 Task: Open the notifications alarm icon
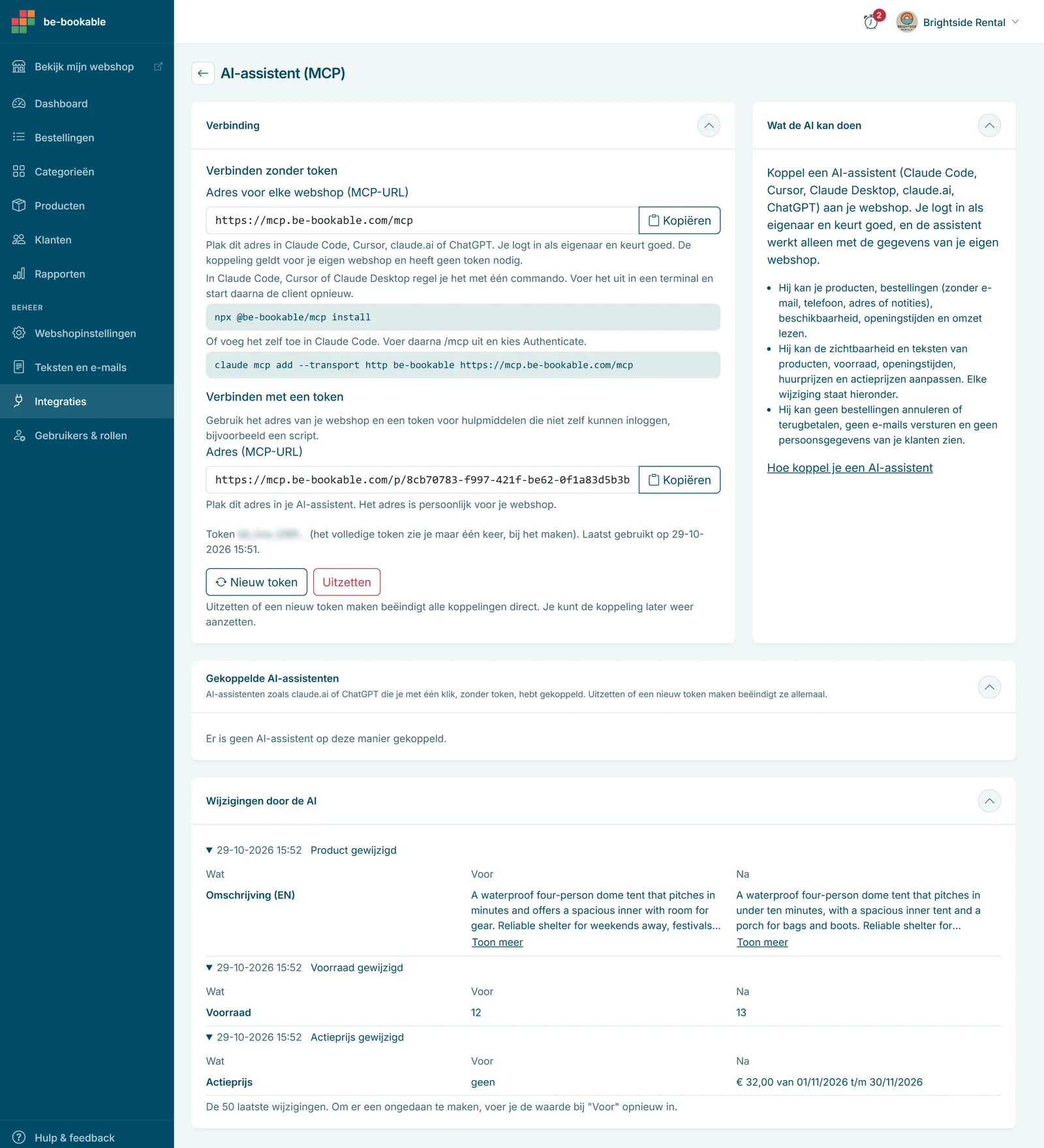871,22
